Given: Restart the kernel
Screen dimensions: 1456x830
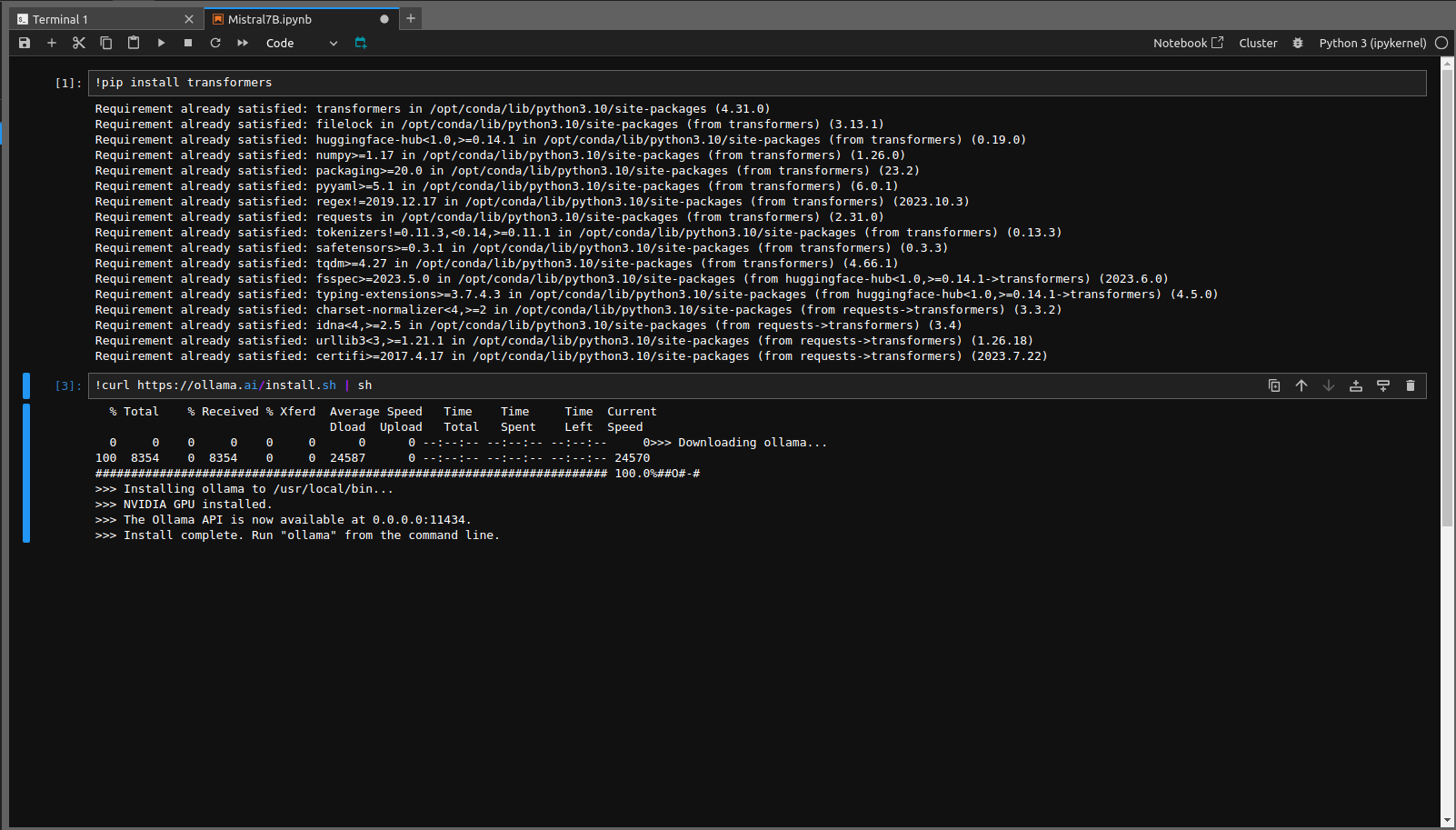Looking at the screenshot, I should pos(215,43).
